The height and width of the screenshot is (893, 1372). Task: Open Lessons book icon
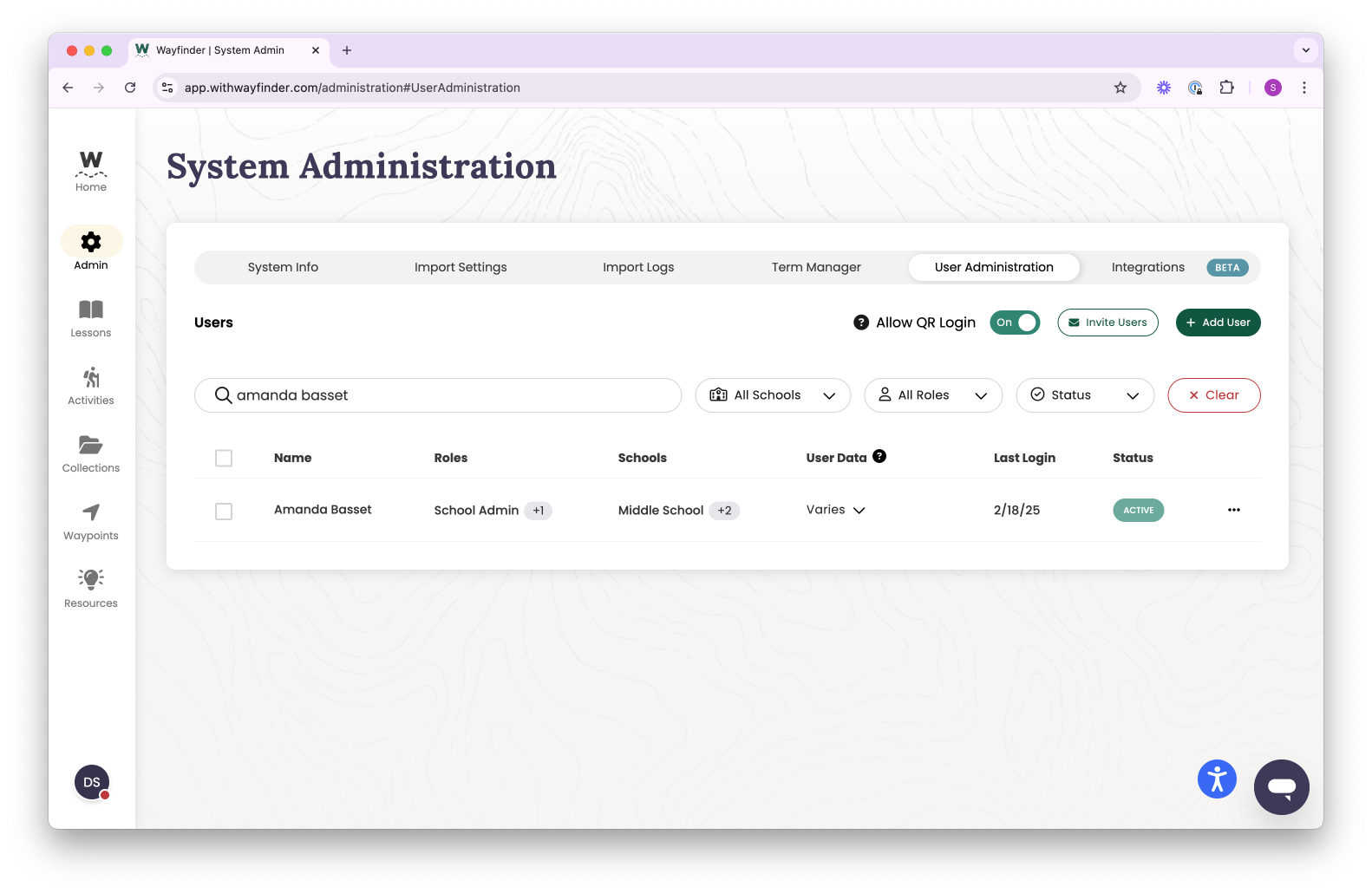[91, 310]
